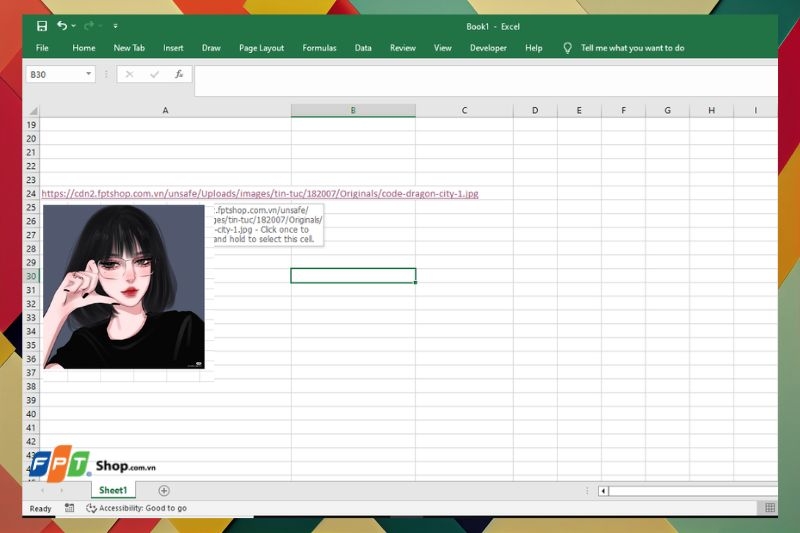Open the fptshop.com.vn hyperlink in row 24
The image size is (800, 533).
[x=260, y=194]
